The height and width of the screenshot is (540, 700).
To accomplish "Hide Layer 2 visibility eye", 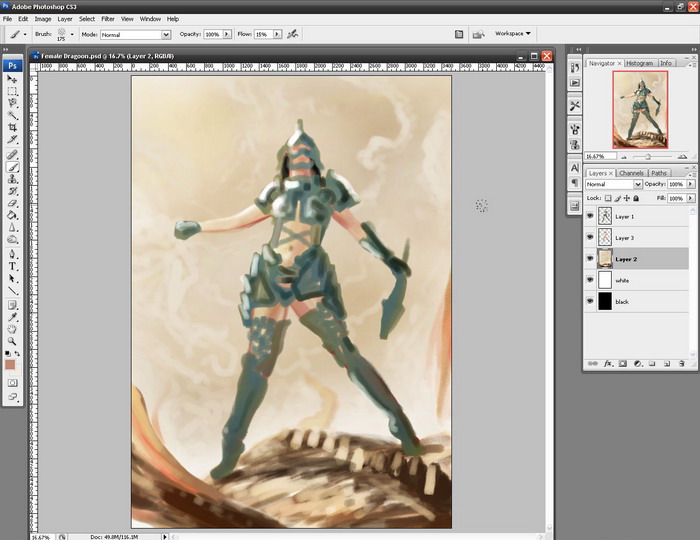I will coord(590,259).
